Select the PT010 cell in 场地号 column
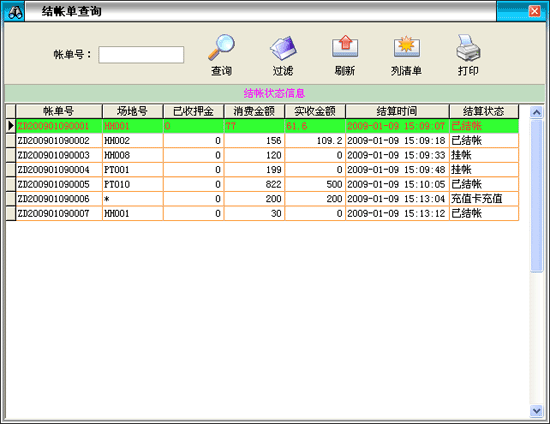 tap(133, 184)
